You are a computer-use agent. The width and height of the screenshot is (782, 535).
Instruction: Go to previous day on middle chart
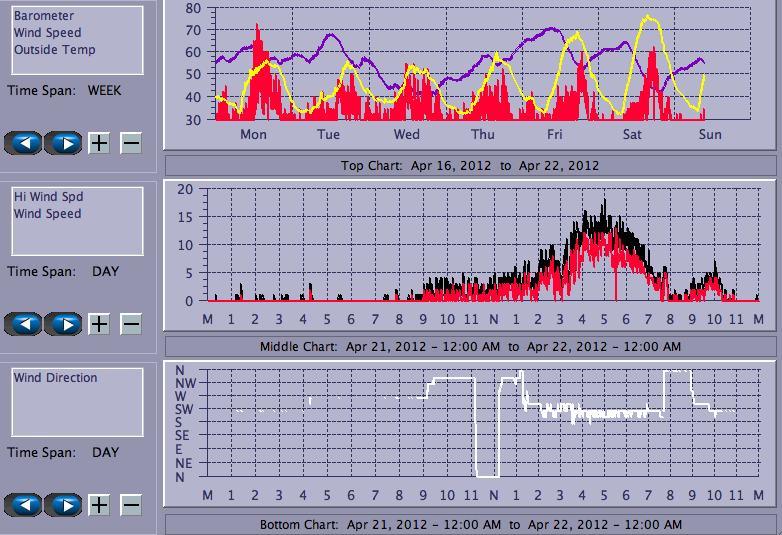[x=24, y=324]
